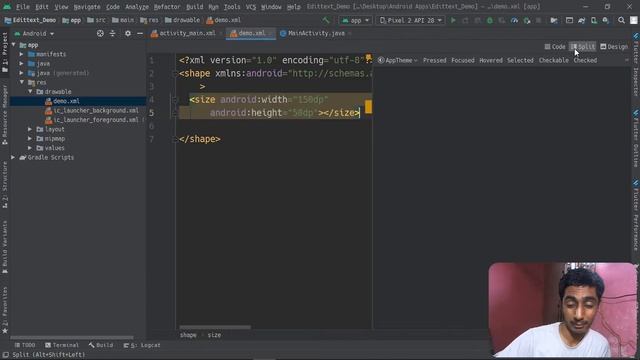Collapse the res folder arrow
640x360 pixels.
(22, 82)
